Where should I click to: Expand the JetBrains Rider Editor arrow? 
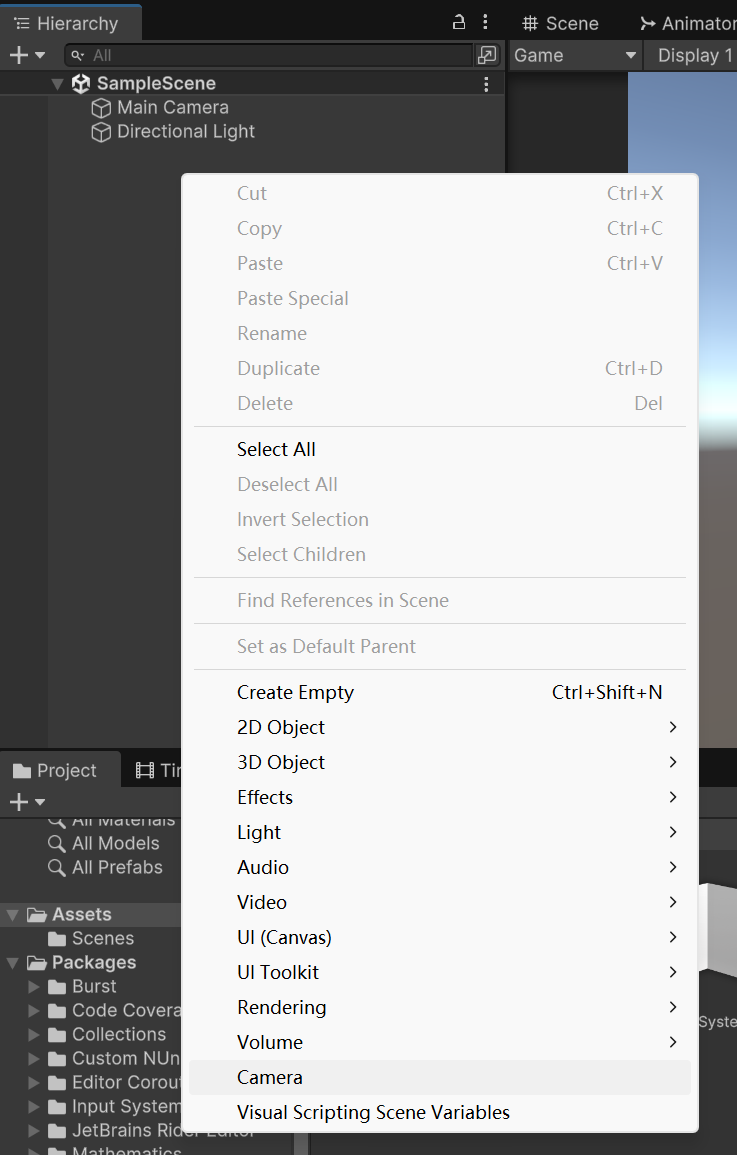[34, 1131]
